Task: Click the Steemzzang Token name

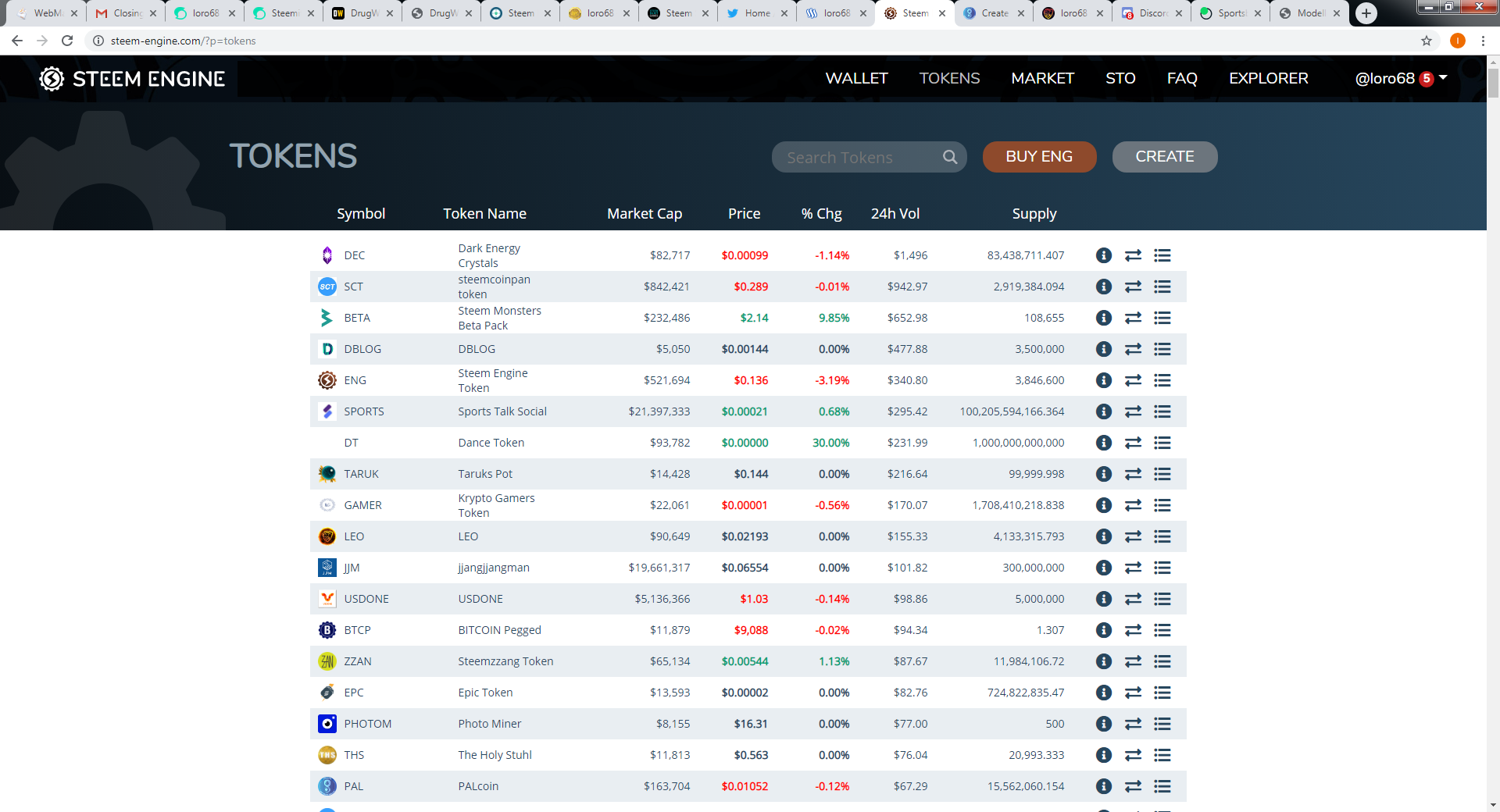Action: 505,661
